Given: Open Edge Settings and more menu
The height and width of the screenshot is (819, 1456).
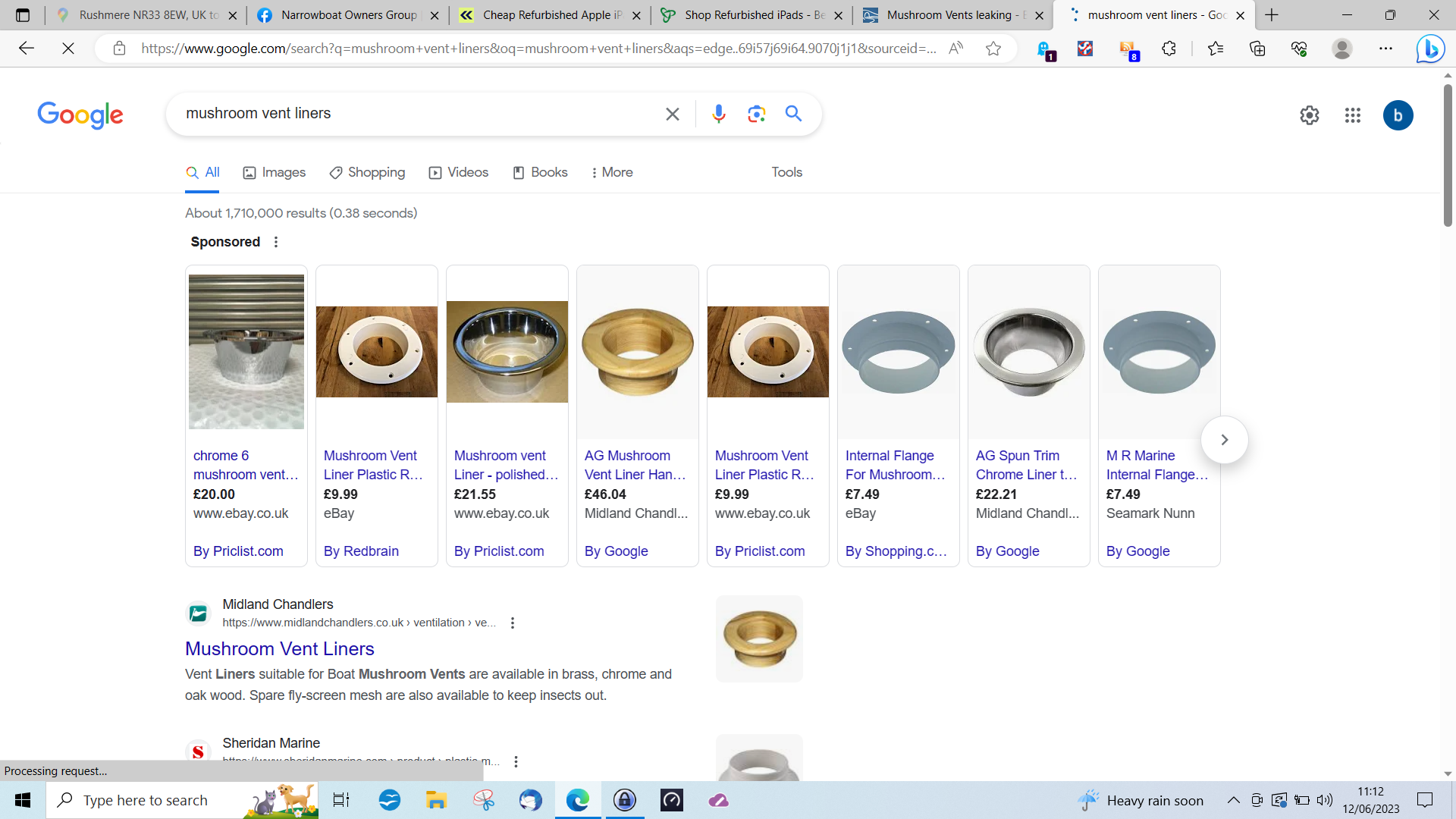Looking at the screenshot, I should (1385, 49).
